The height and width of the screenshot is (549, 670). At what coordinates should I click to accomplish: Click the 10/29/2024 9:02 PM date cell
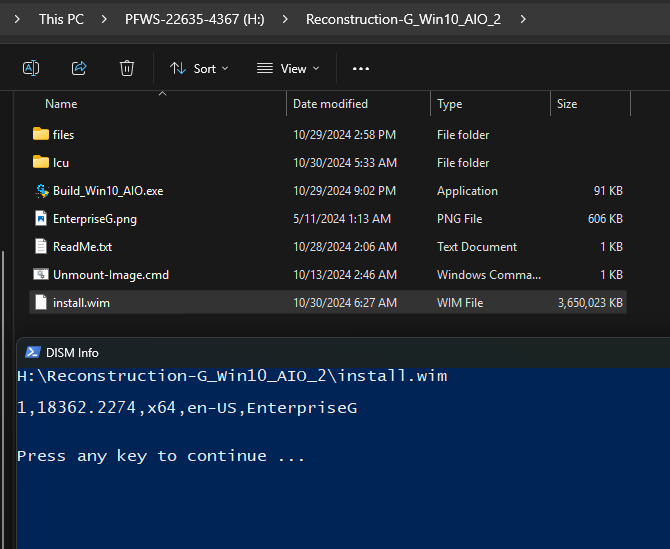[x=344, y=191]
